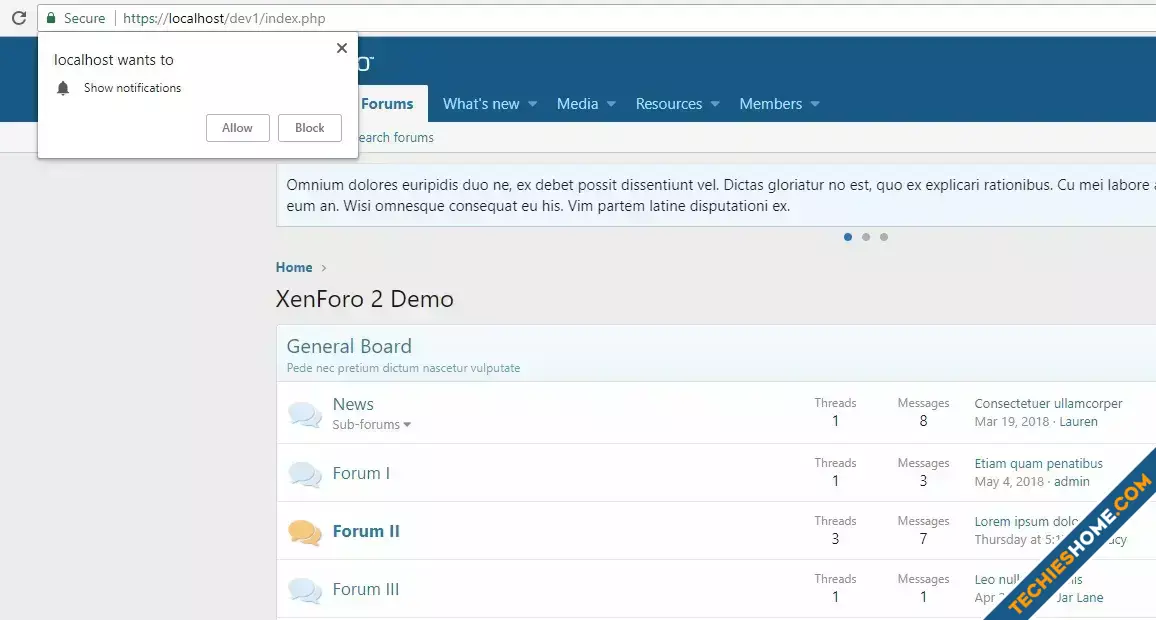
Task: Select the first notice carousel dot
Action: [848, 237]
